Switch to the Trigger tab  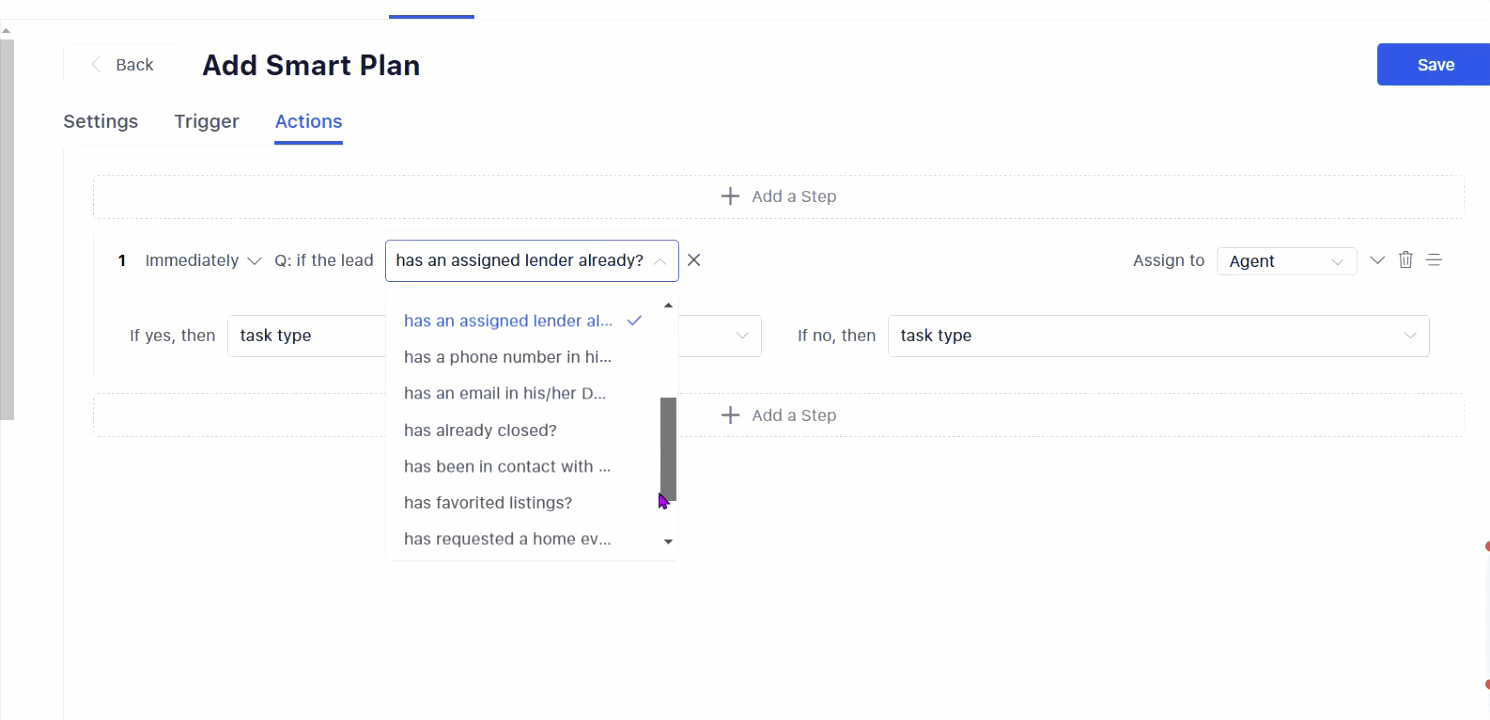click(x=206, y=121)
